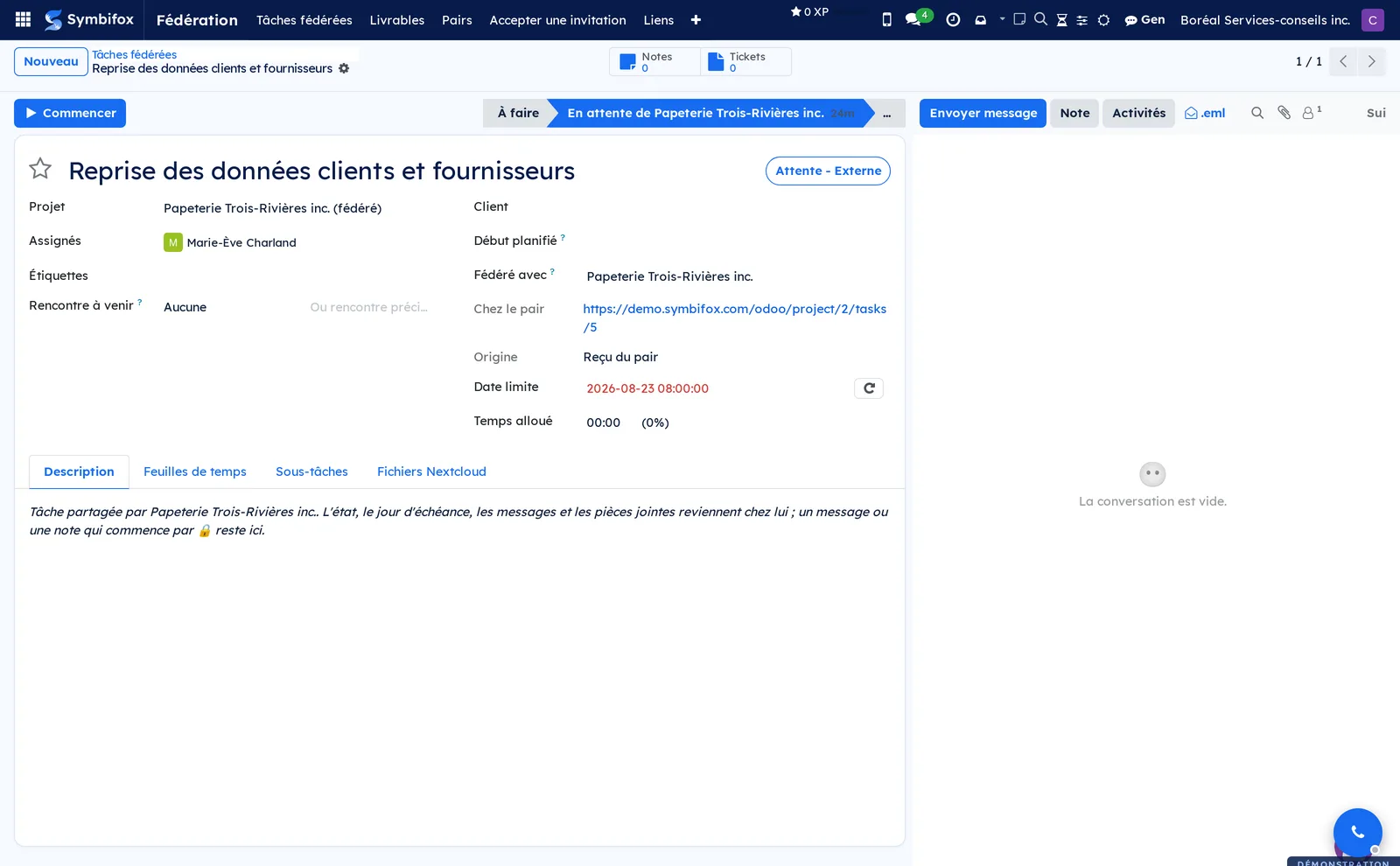Show help tooltip for Début planifié
1400x866 pixels.
(x=563, y=237)
